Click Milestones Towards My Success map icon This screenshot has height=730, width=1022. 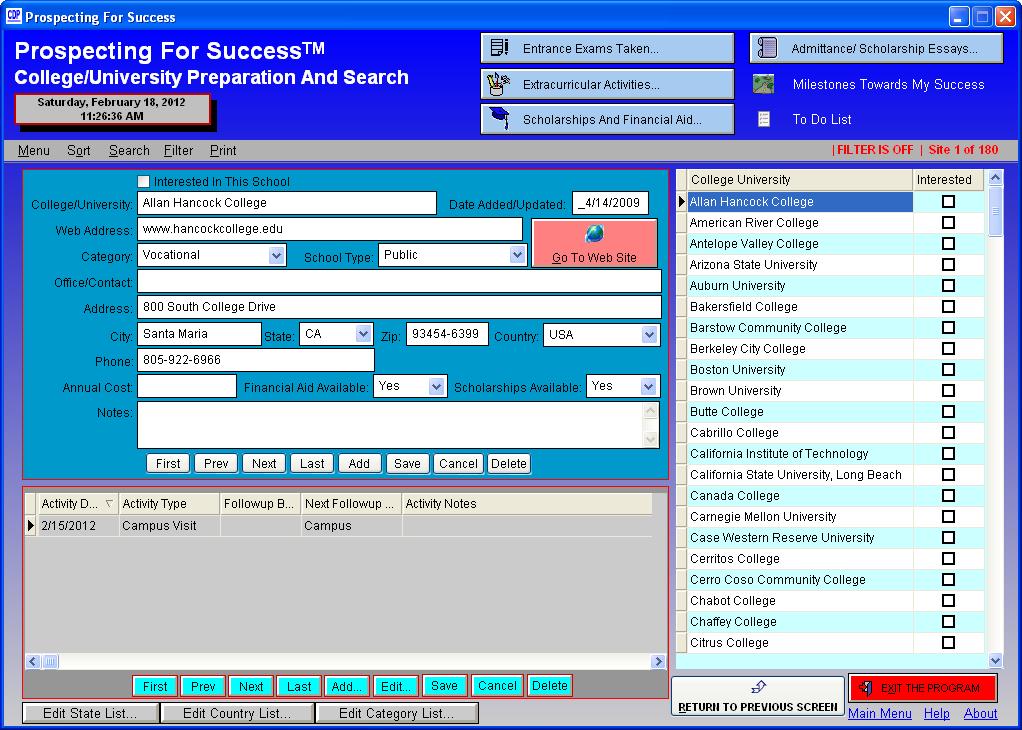pos(764,83)
